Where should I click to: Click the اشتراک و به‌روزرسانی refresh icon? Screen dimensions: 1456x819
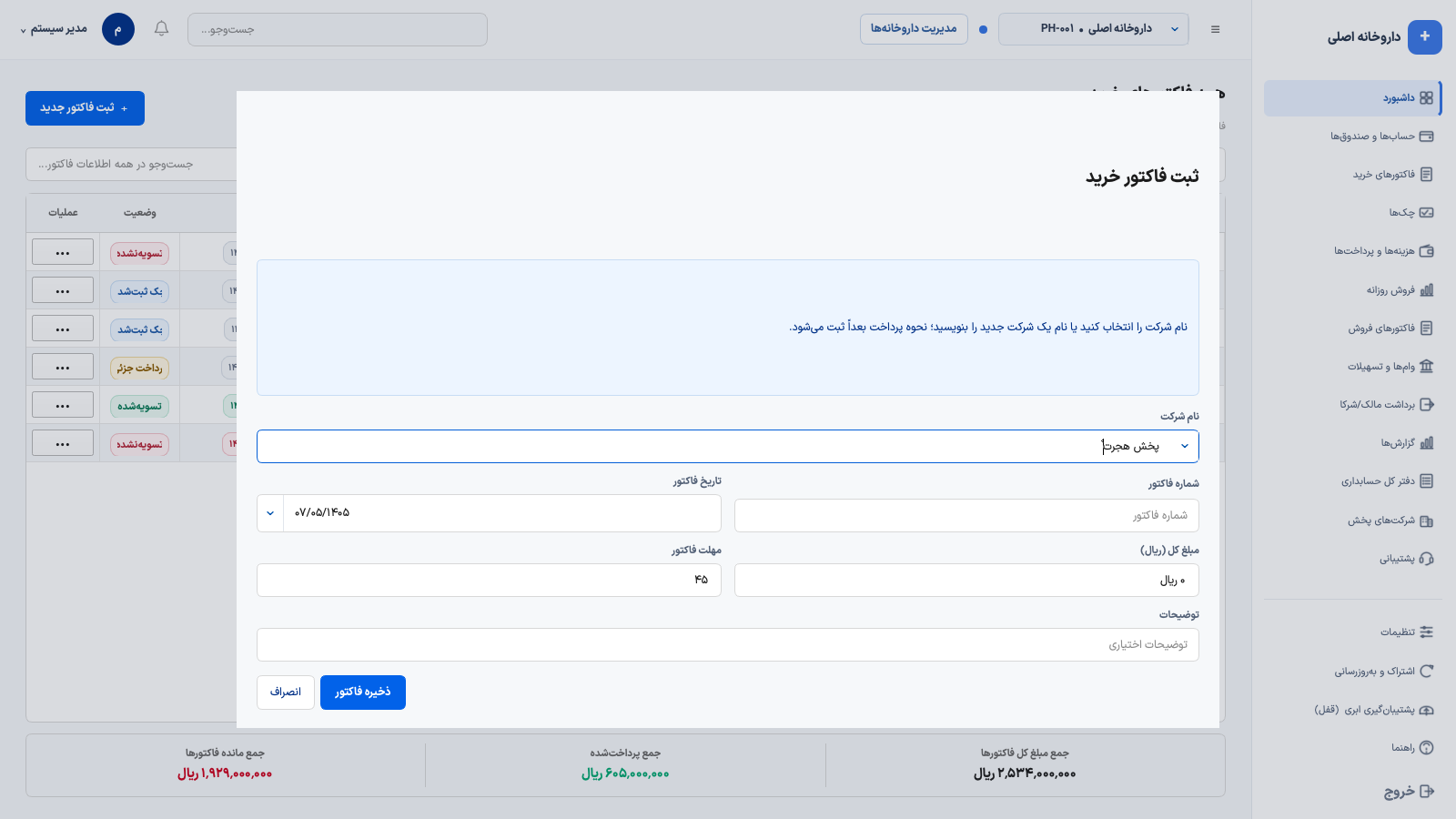(x=1426, y=672)
